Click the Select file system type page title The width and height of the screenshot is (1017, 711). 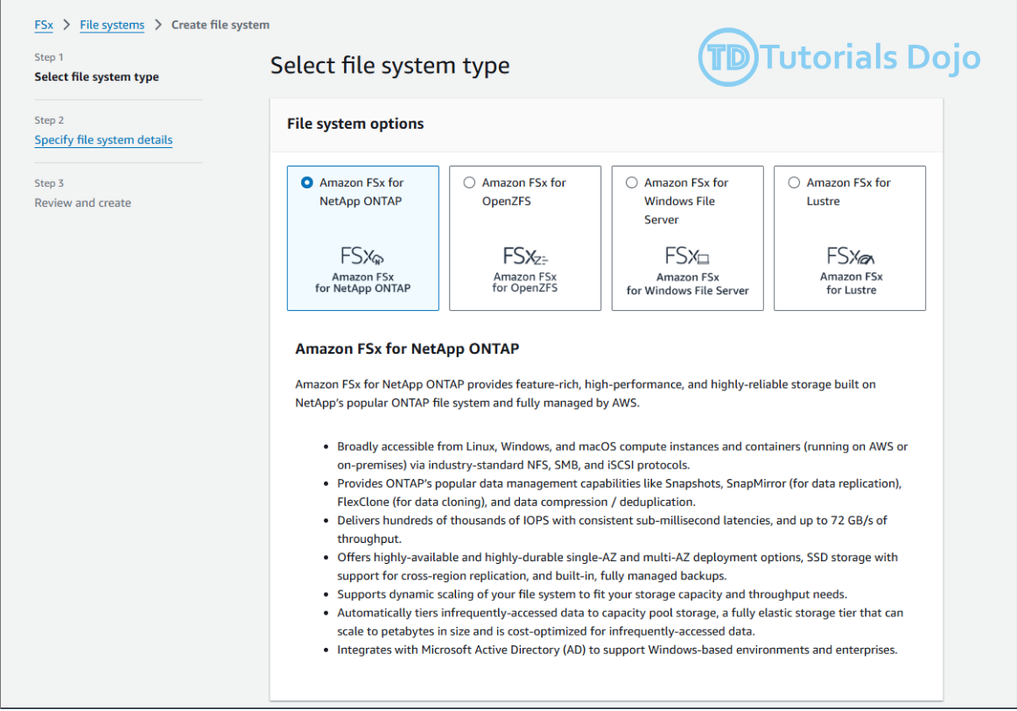[x=390, y=66]
